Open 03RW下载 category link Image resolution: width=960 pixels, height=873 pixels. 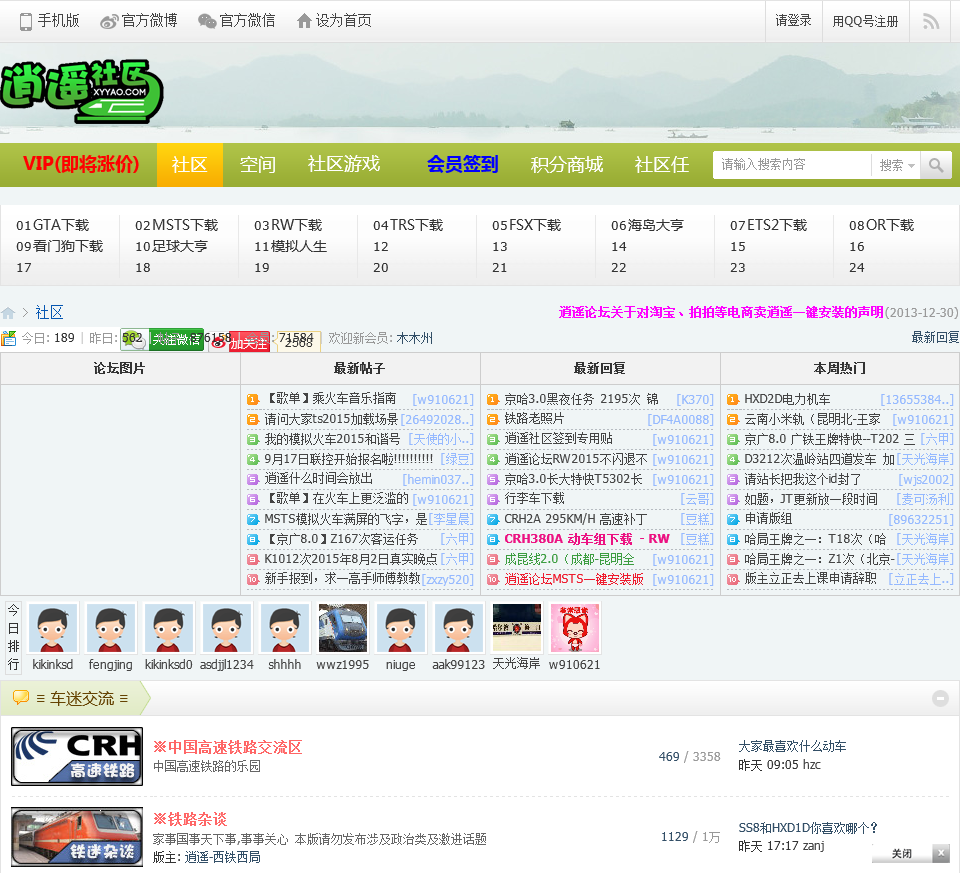[x=288, y=225]
